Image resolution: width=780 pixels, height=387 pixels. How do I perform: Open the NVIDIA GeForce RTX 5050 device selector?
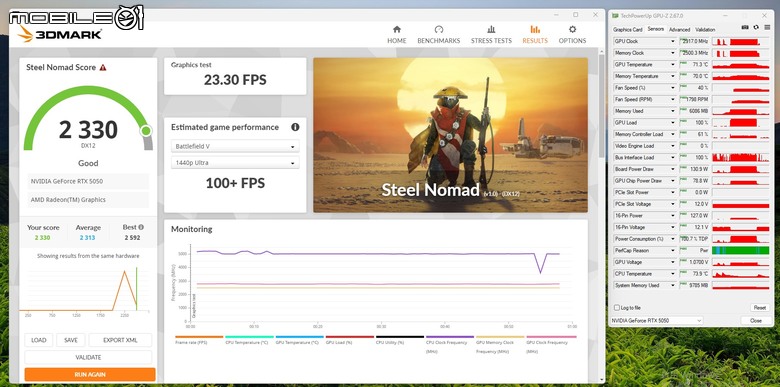coord(656,321)
